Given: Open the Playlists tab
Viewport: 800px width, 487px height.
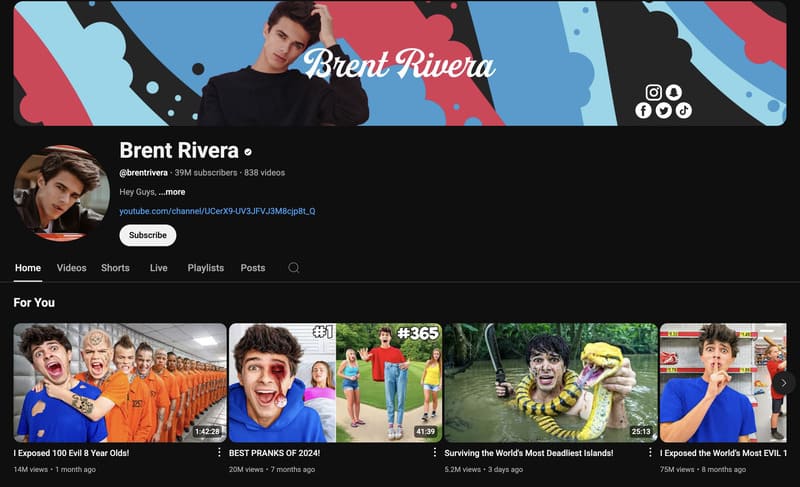Looking at the screenshot, I should [x=206, y=268].
